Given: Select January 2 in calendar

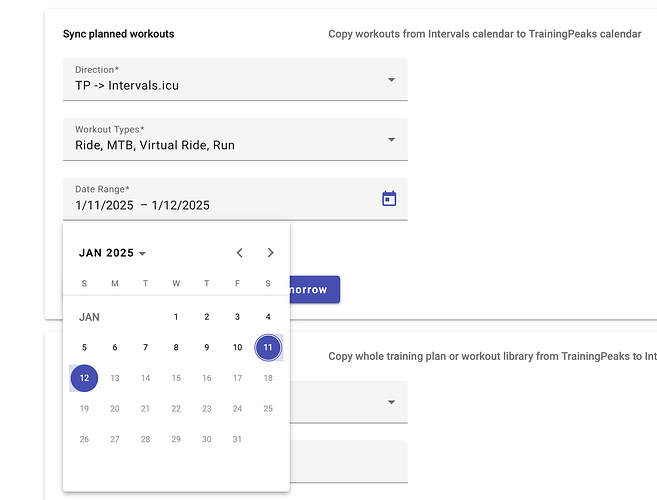Looking at the screenshot, I should click(x=207, y=317).
